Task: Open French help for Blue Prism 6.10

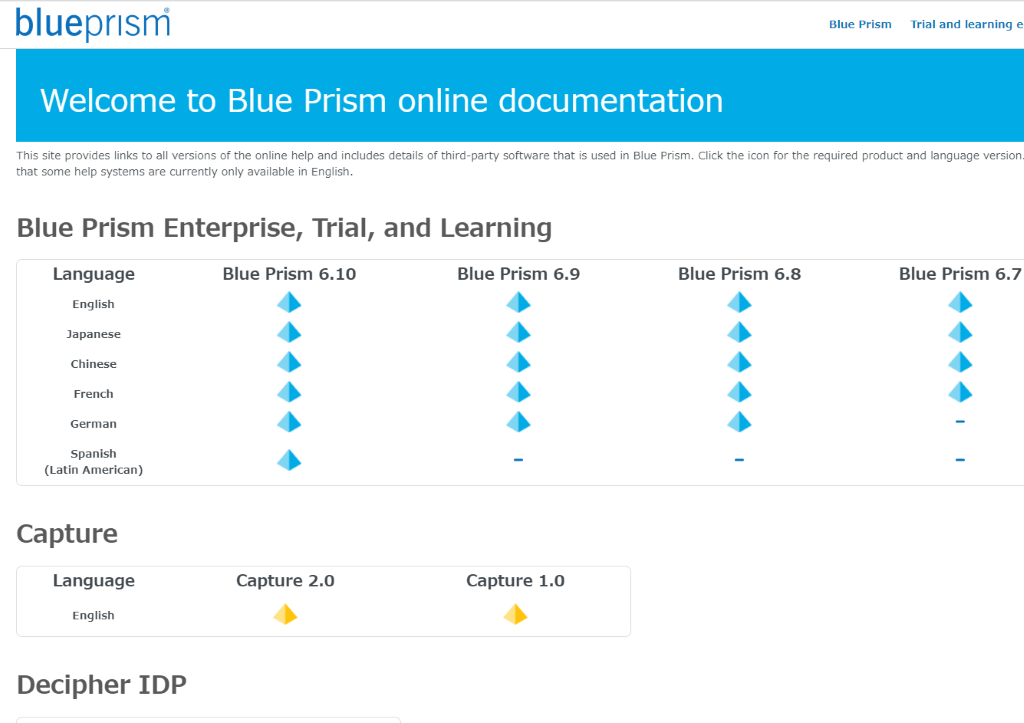Action: click(x=289, y=393)
